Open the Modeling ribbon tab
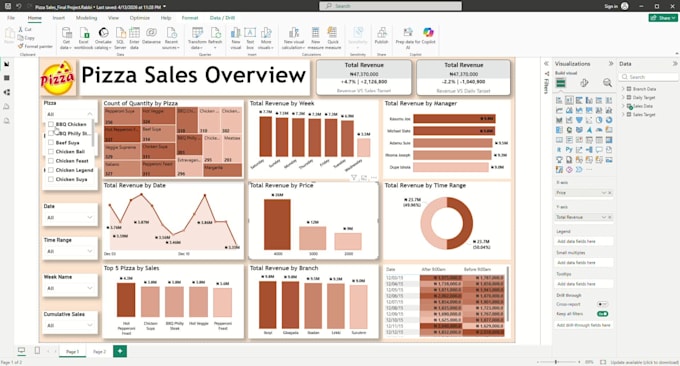The height and width of the screenshot is (366, 680). click(x=86, y=18)
